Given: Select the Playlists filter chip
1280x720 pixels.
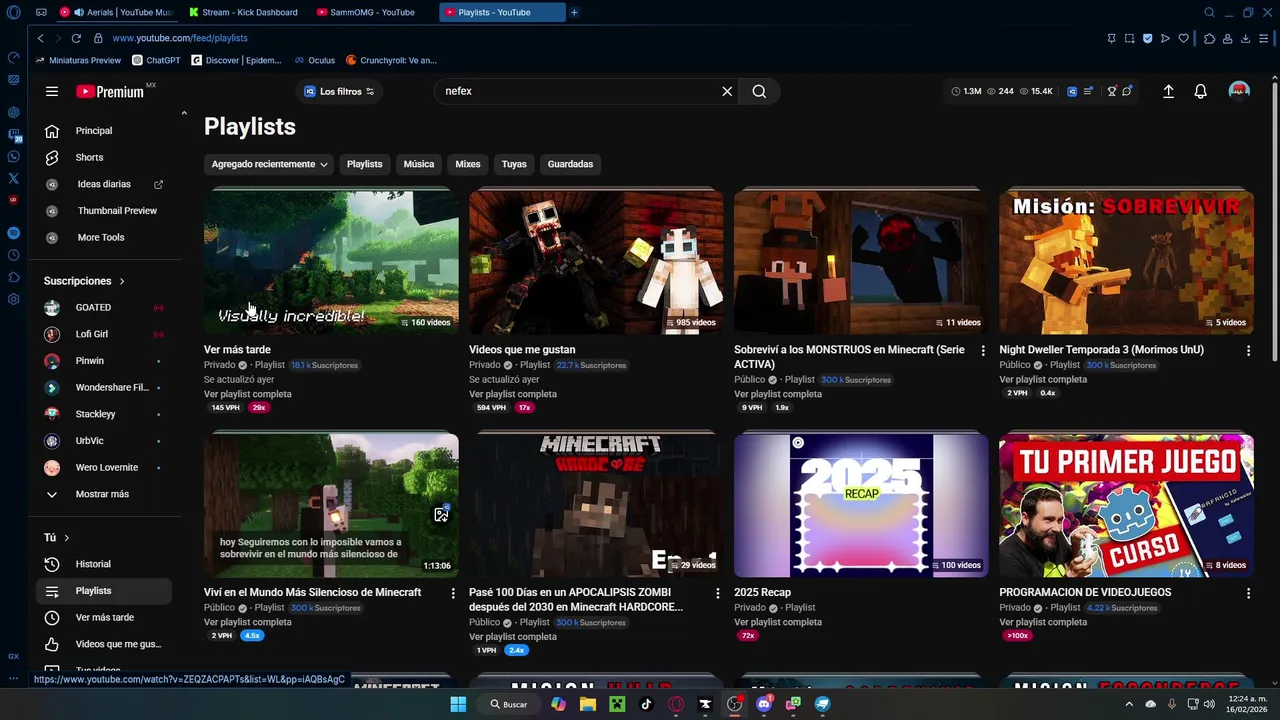Looking at the screenshot, I should coord(364,164).
